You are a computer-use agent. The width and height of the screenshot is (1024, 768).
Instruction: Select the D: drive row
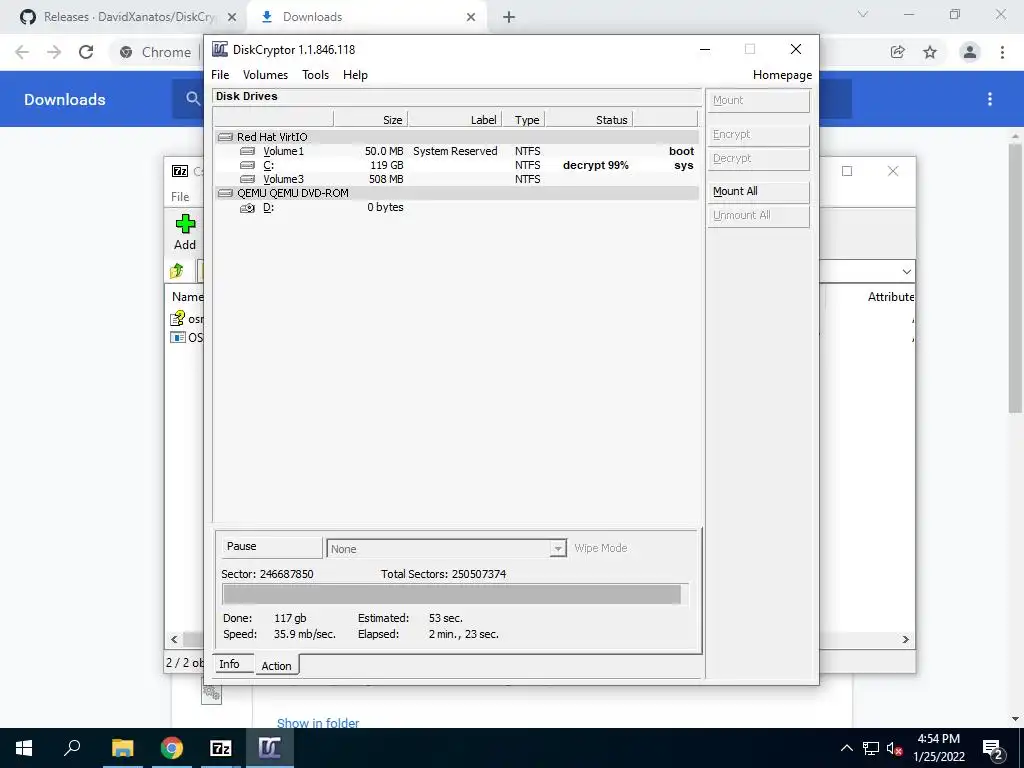(456, 207)
